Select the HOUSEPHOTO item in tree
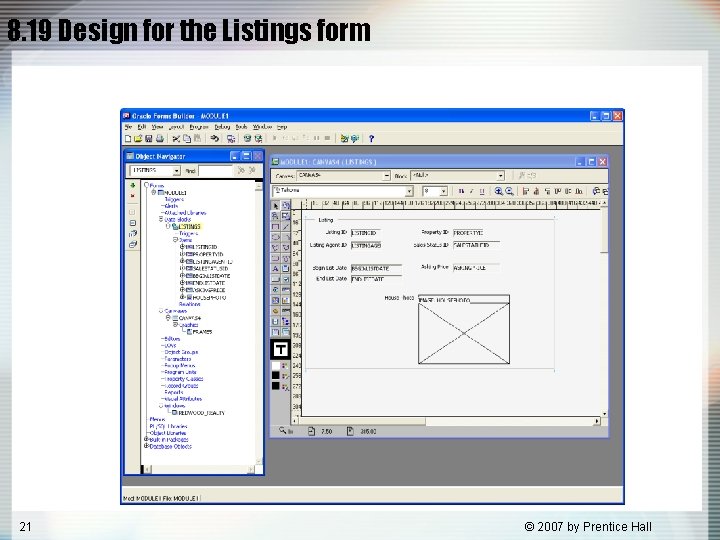 [209, 298]
